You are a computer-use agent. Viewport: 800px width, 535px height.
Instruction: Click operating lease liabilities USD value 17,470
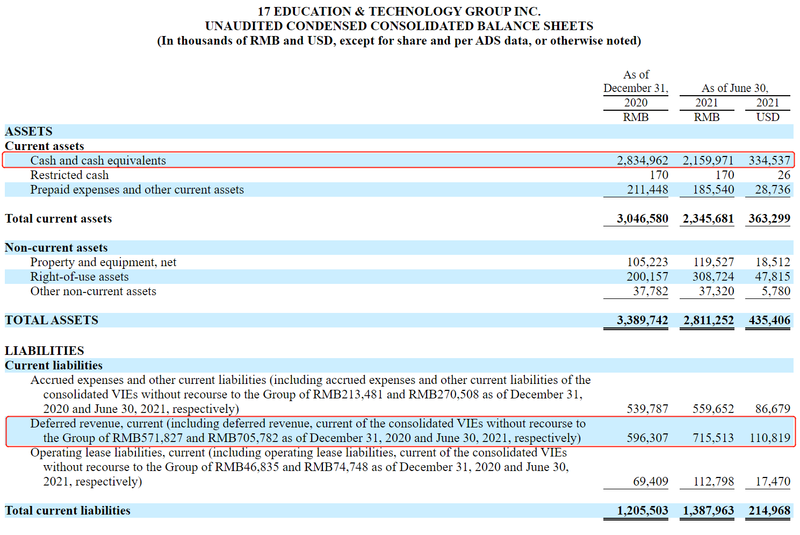pyautogui.click(x=773, y=482)
